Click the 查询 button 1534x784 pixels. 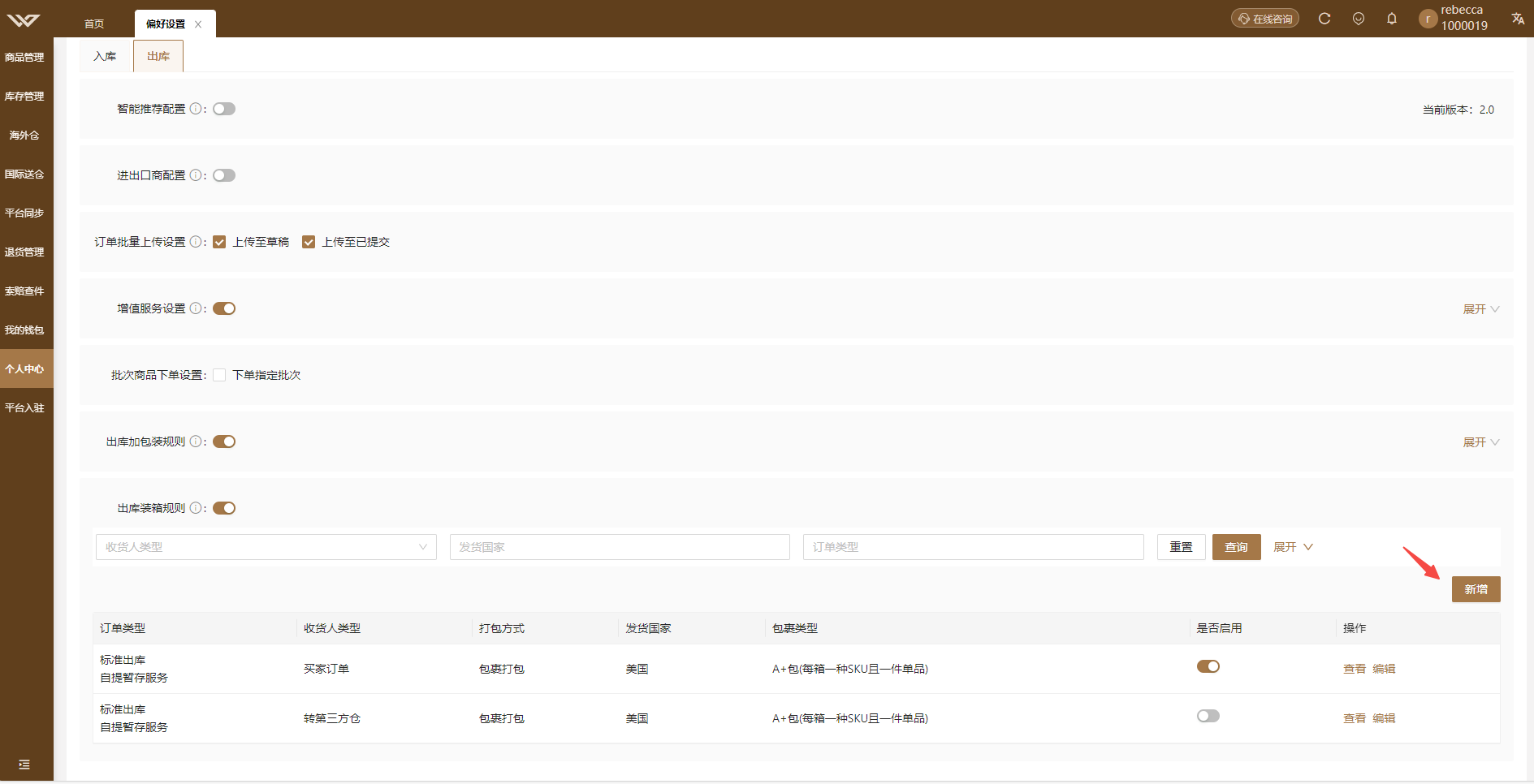[1237, 547]
